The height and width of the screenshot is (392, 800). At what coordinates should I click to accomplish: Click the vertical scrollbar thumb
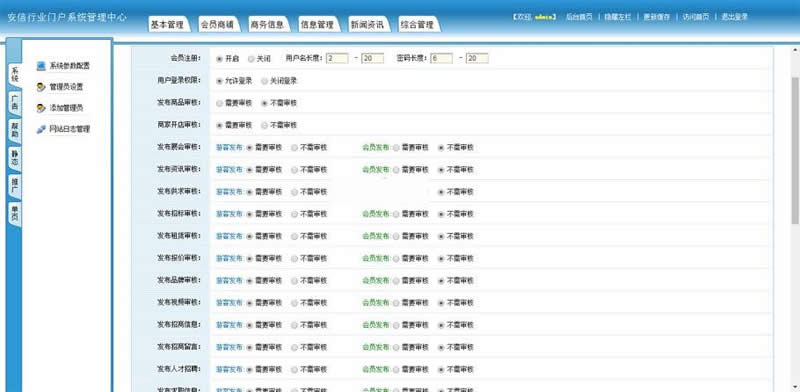(x=795, y=151)
